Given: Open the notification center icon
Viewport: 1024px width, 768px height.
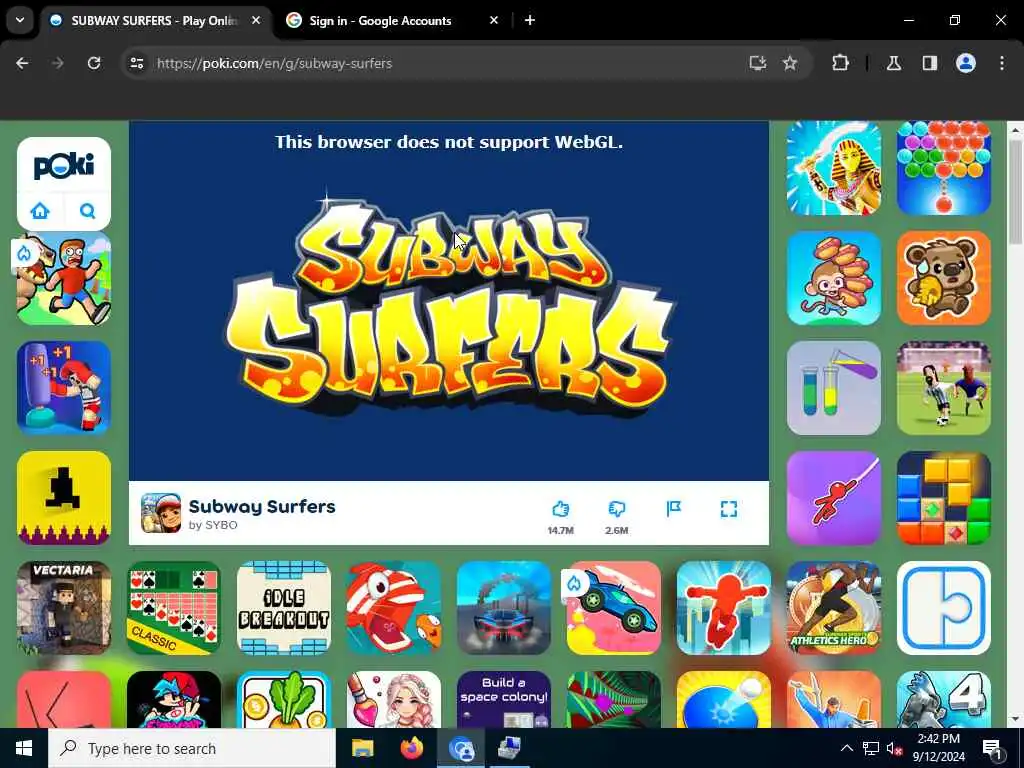Looking at the screenshot, I should [x=992, y=748].
